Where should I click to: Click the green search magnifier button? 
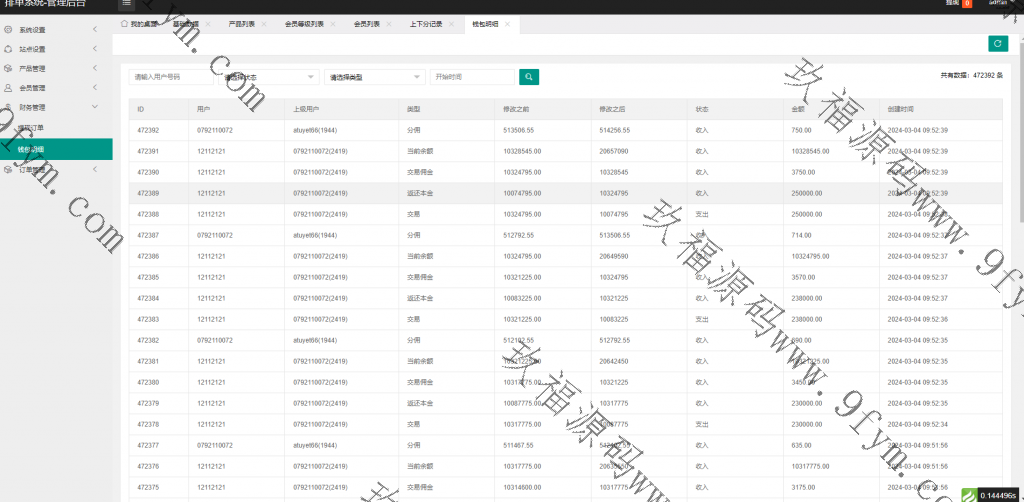[529, 77]
